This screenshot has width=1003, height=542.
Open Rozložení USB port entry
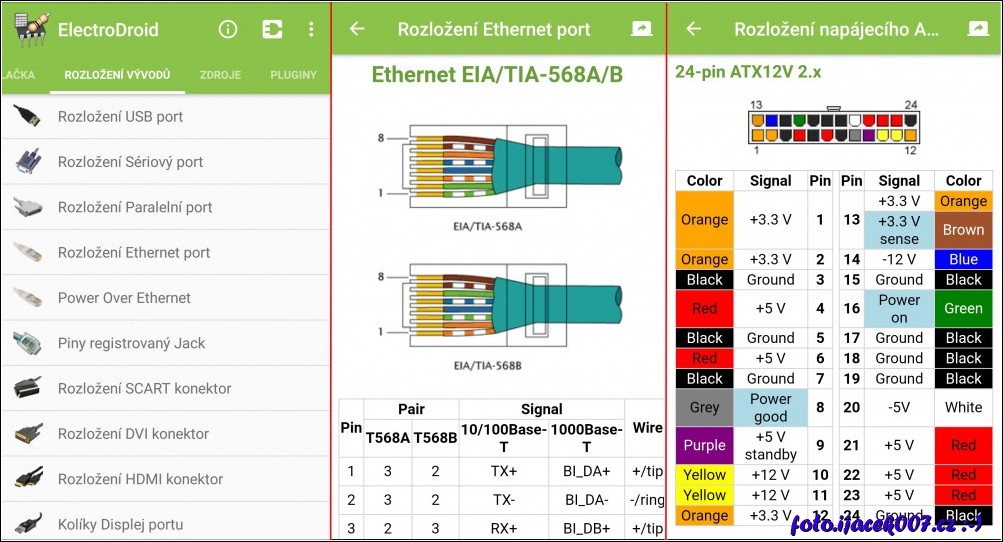click(120, 116)
